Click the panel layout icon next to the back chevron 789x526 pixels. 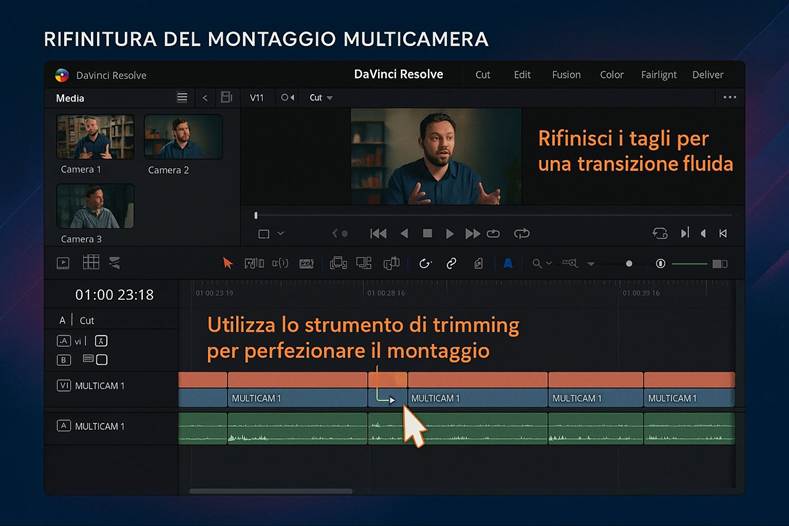pyautogui.click(x=226, y=97)
